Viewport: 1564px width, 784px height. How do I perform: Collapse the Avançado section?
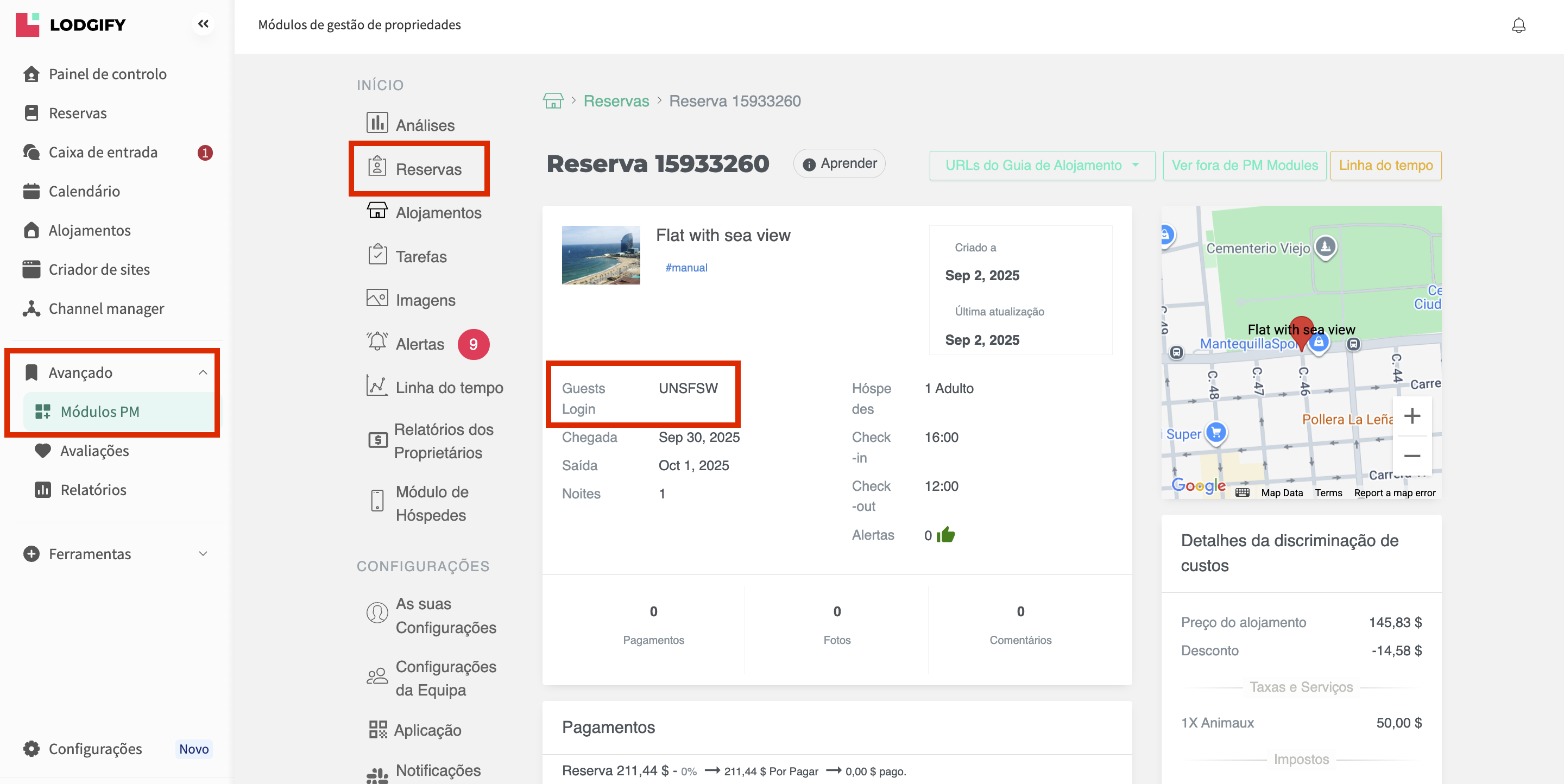(203, 372)
